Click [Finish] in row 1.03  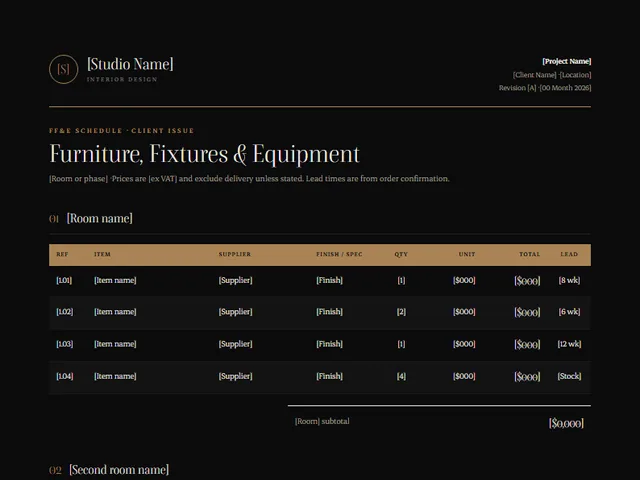[329, 344]
